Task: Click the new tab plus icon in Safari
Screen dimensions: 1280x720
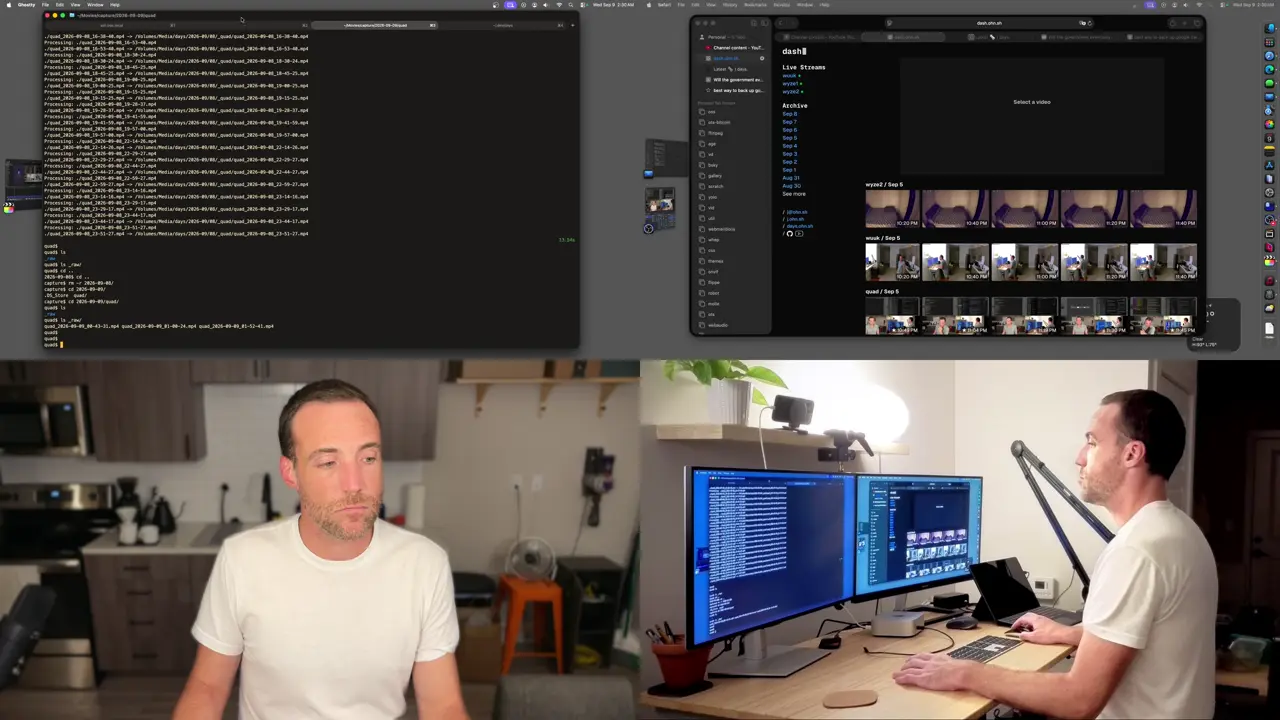Action: pos(1185,22)
